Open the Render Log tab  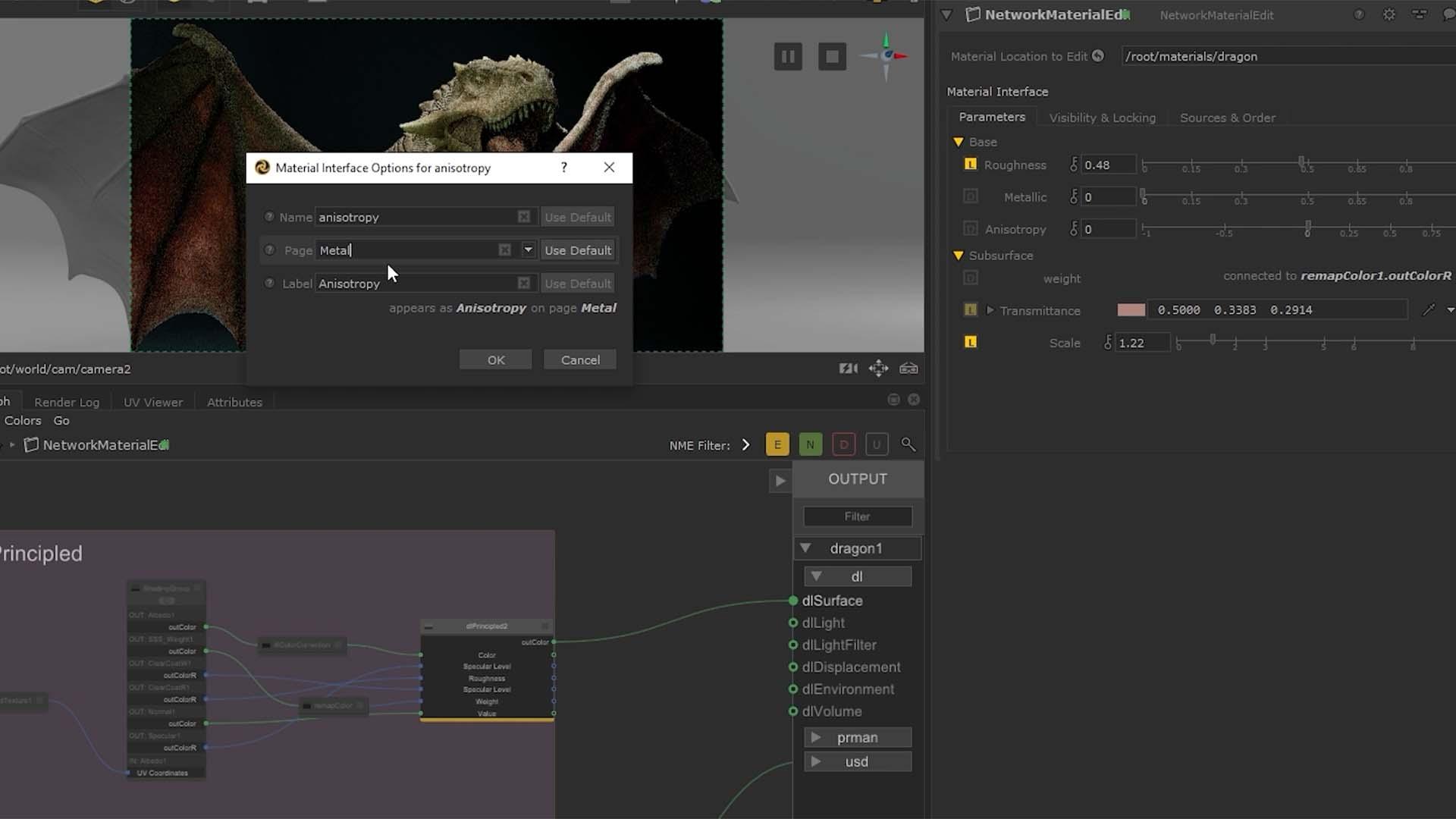[67, 402]
